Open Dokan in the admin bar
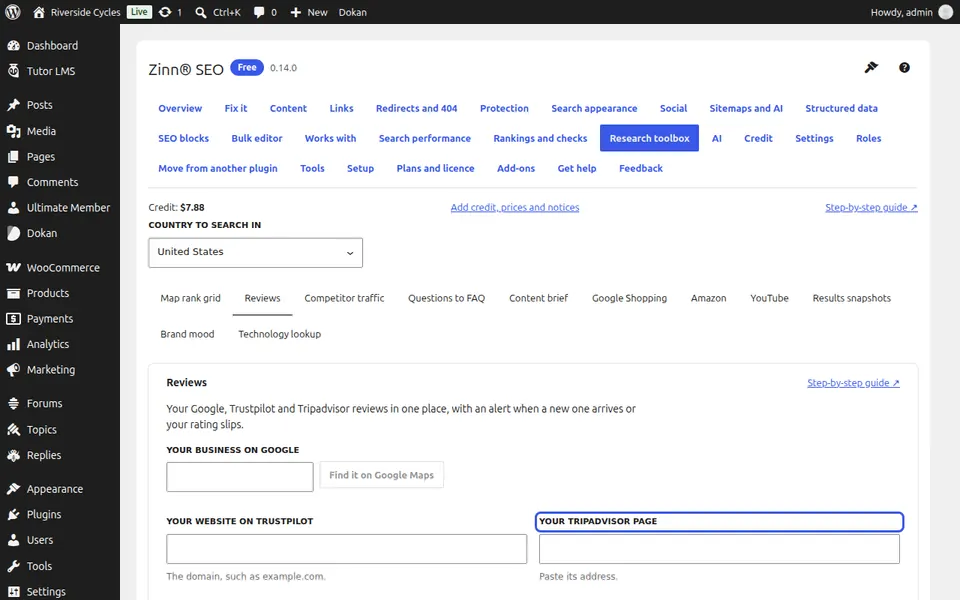 (x=353, y=12)
